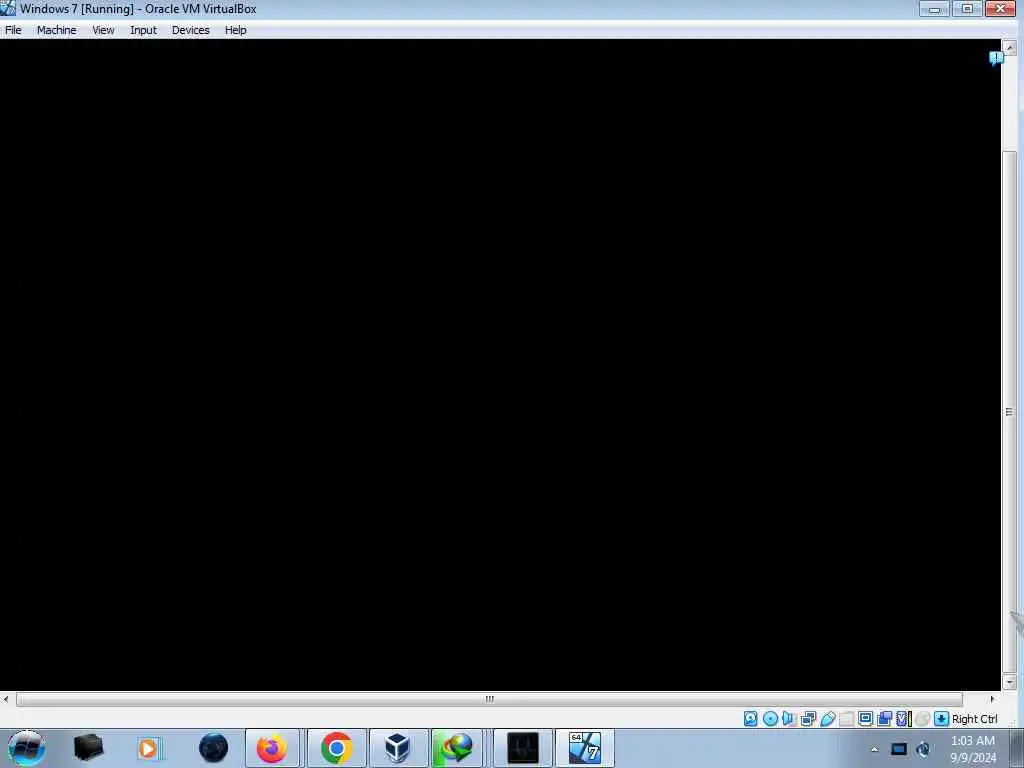This screenshot has height=768, width=1024.
Task: Click the vertical scrollbar thumb
Action: [x=1009, y=412]
